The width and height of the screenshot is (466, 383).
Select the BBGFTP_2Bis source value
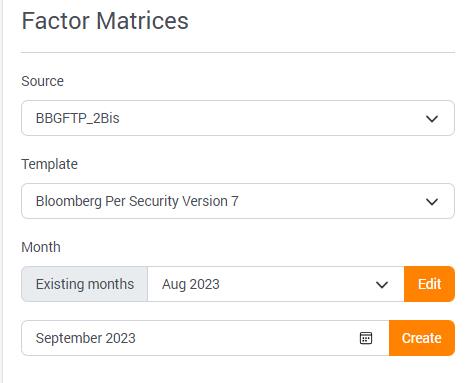tap(77, 118)
